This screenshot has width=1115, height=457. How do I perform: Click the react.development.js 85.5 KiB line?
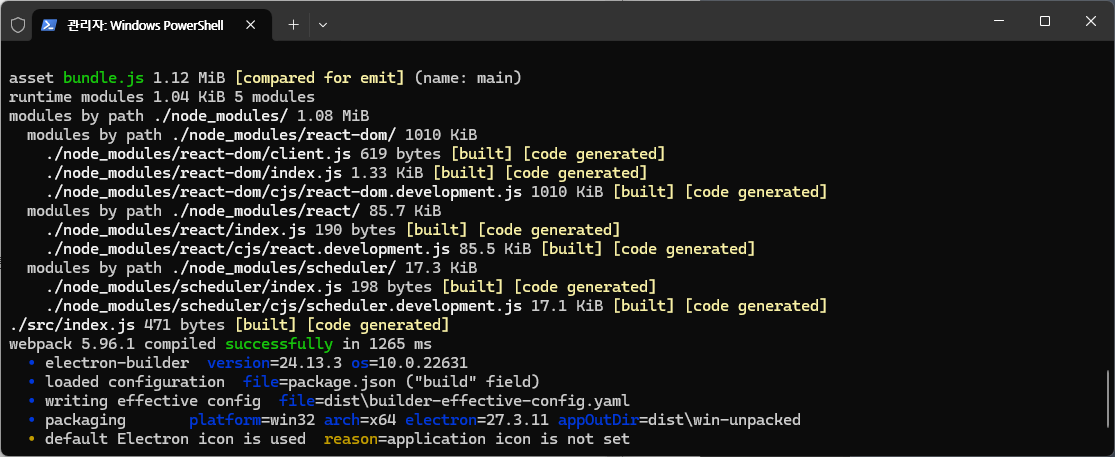tap(400, 249)
